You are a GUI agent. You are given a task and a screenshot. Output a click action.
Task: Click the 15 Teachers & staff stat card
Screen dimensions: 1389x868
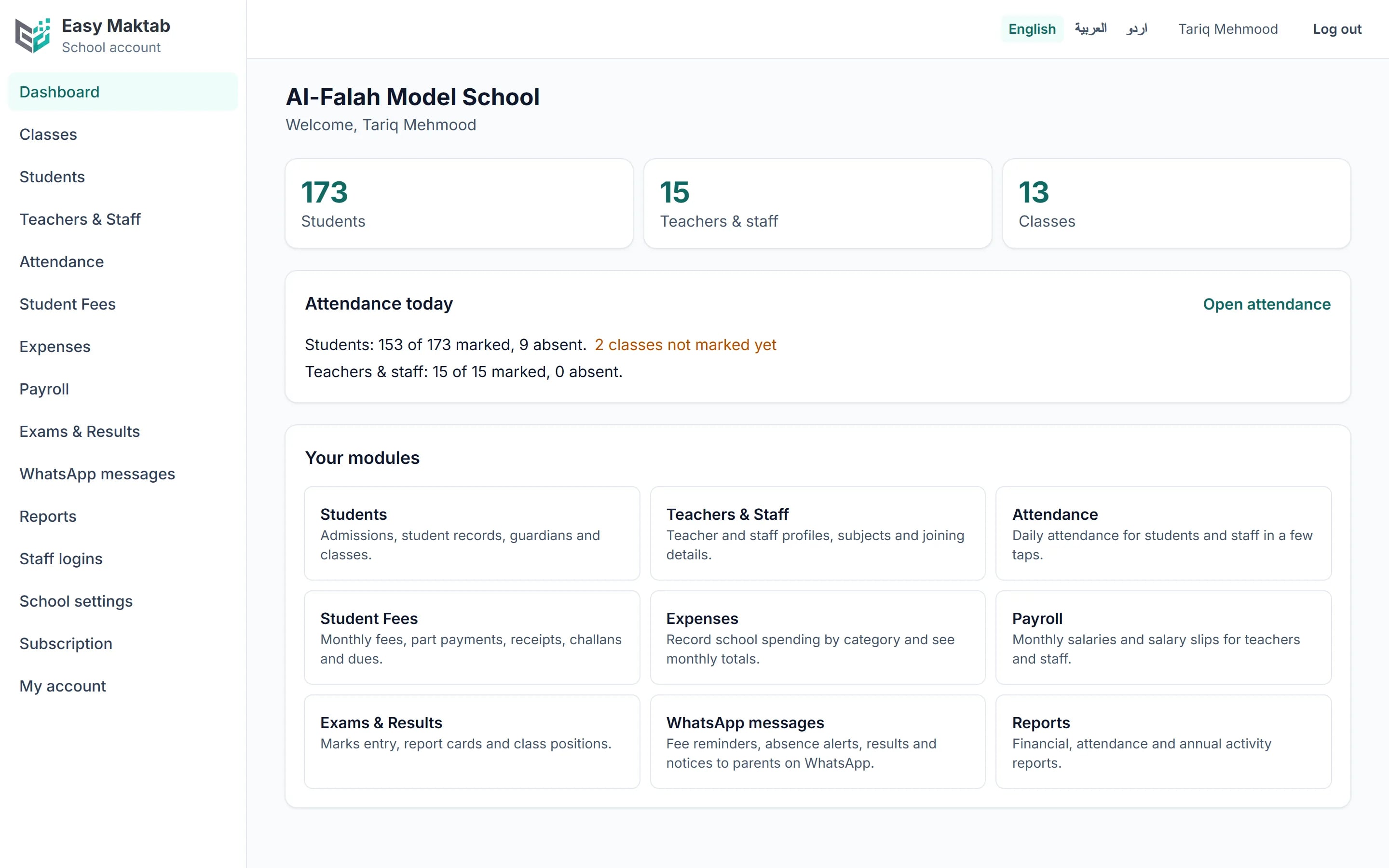coord(817,204)
